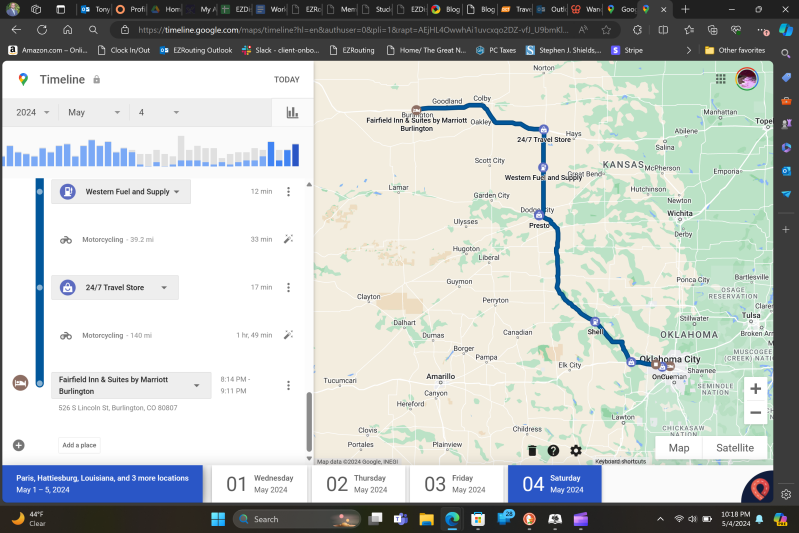Open the EZRouting Outlook bookmark
The image size is (799, 533).
click(196, 50)
